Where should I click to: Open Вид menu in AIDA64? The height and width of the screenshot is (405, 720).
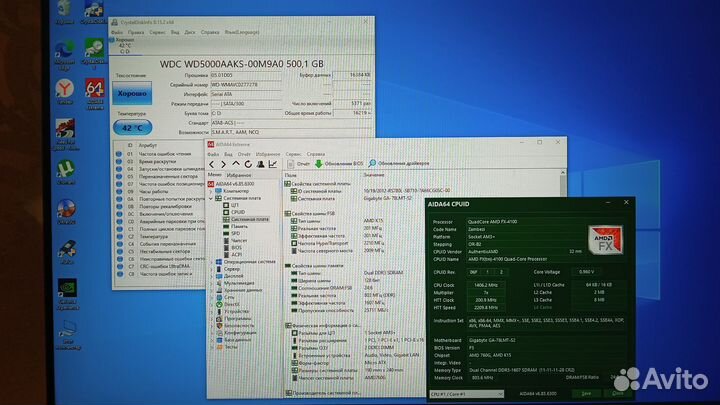pos(228,154)
